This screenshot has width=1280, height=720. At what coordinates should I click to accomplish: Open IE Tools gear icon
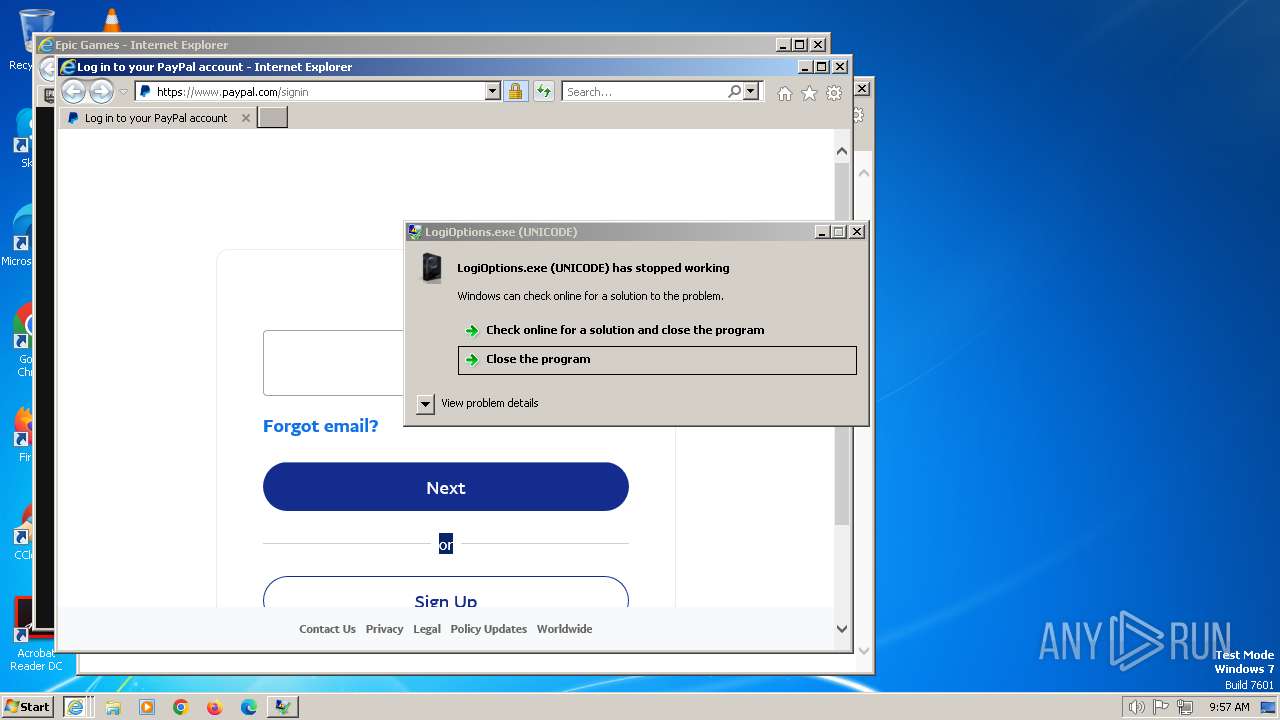(x=834, y=93)
